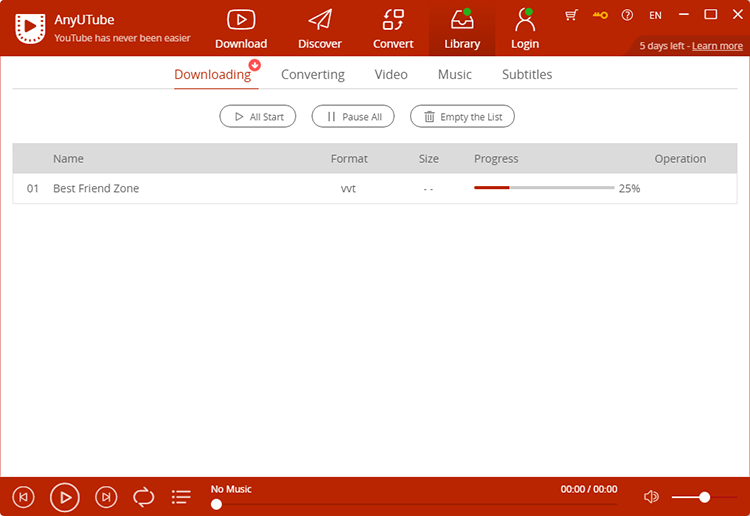The width and height of the screenshot is (750, 516).
Task: Click the Name column header
Action: coord(68,158)
